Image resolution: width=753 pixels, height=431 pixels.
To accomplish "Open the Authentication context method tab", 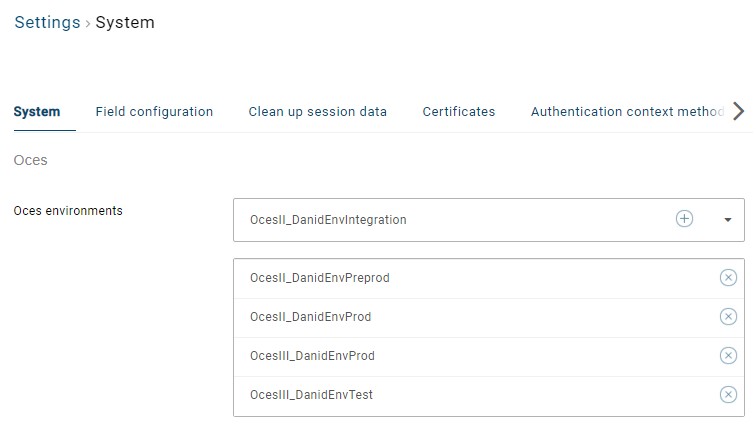I will tap(626, 112).
